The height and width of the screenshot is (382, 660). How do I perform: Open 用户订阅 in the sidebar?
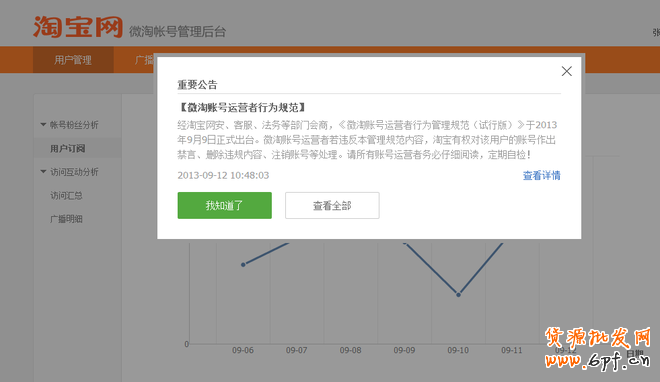pos(67,148)
